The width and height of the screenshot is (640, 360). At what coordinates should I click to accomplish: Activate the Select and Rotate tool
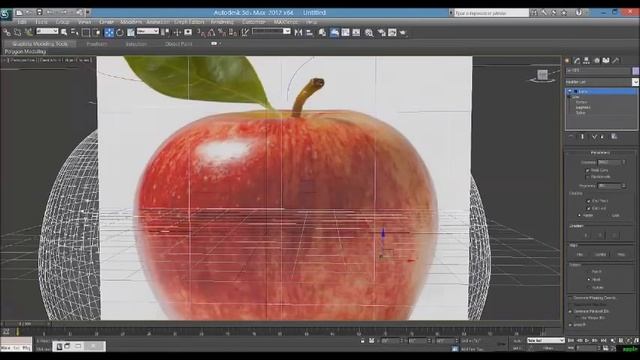120,32
